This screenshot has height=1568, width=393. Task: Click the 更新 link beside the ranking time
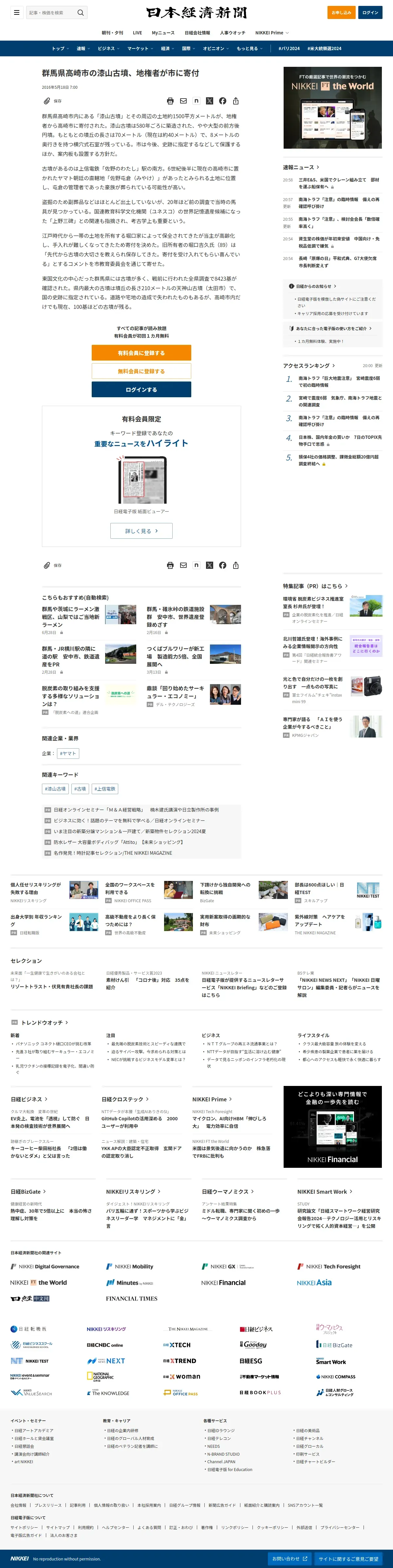pos(378,366)
